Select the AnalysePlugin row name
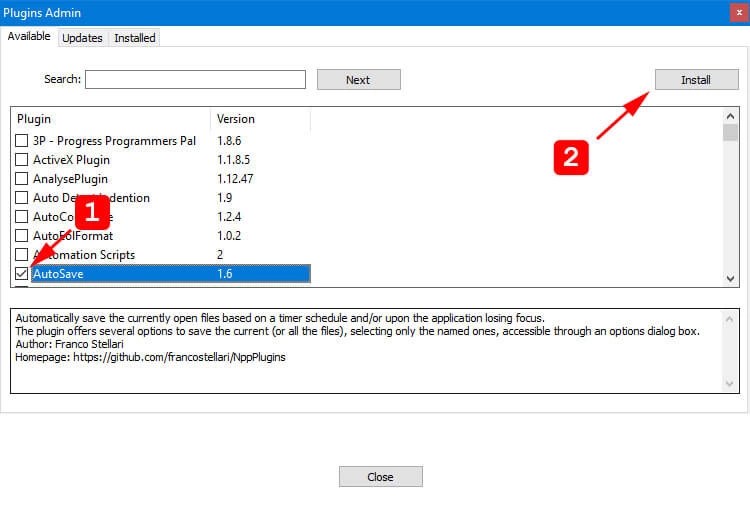 pyautogui.click(x=70, y=179)
